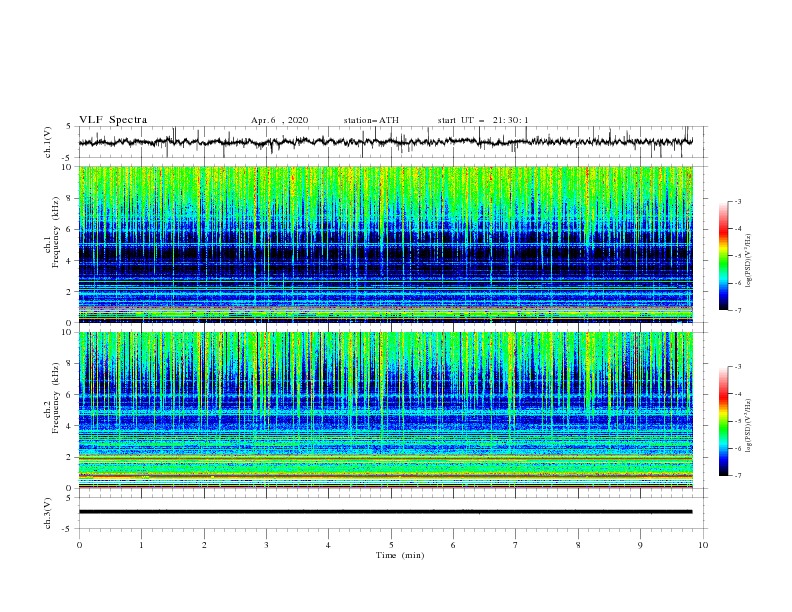Click the ch.1 colorbar "log(PSD)(V²/Hz)" label
This screenshot has height=612, width=792.
748,261
